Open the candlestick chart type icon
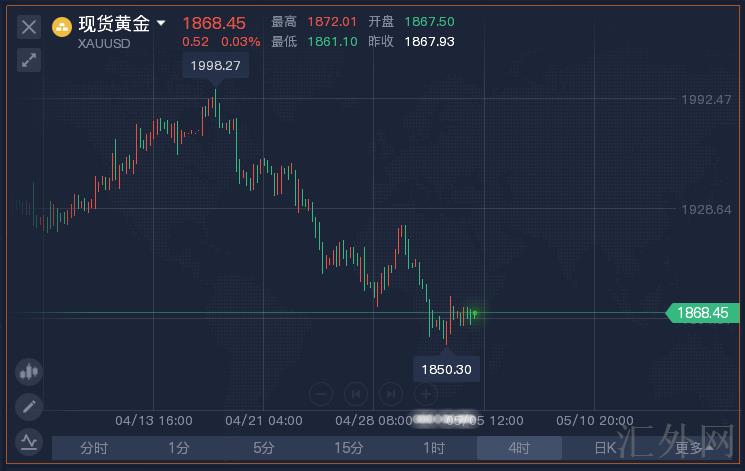This screenshot has height=471, width=745. coord(28,372)
